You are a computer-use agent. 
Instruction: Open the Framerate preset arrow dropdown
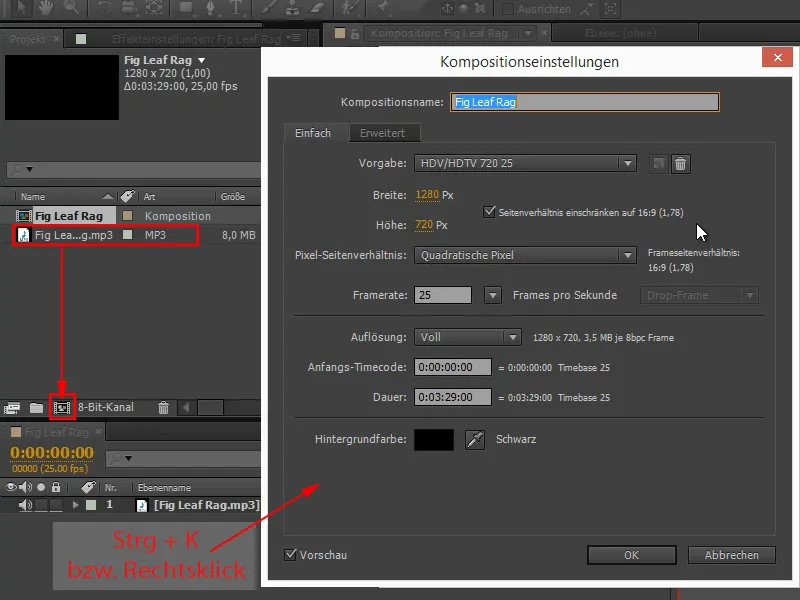[x=493, y=295]
